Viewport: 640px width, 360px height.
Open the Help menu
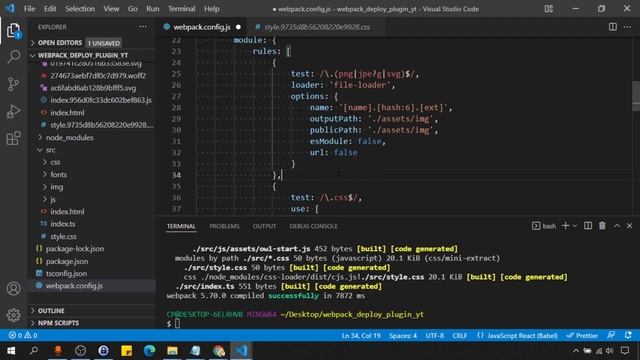(212, 9)
